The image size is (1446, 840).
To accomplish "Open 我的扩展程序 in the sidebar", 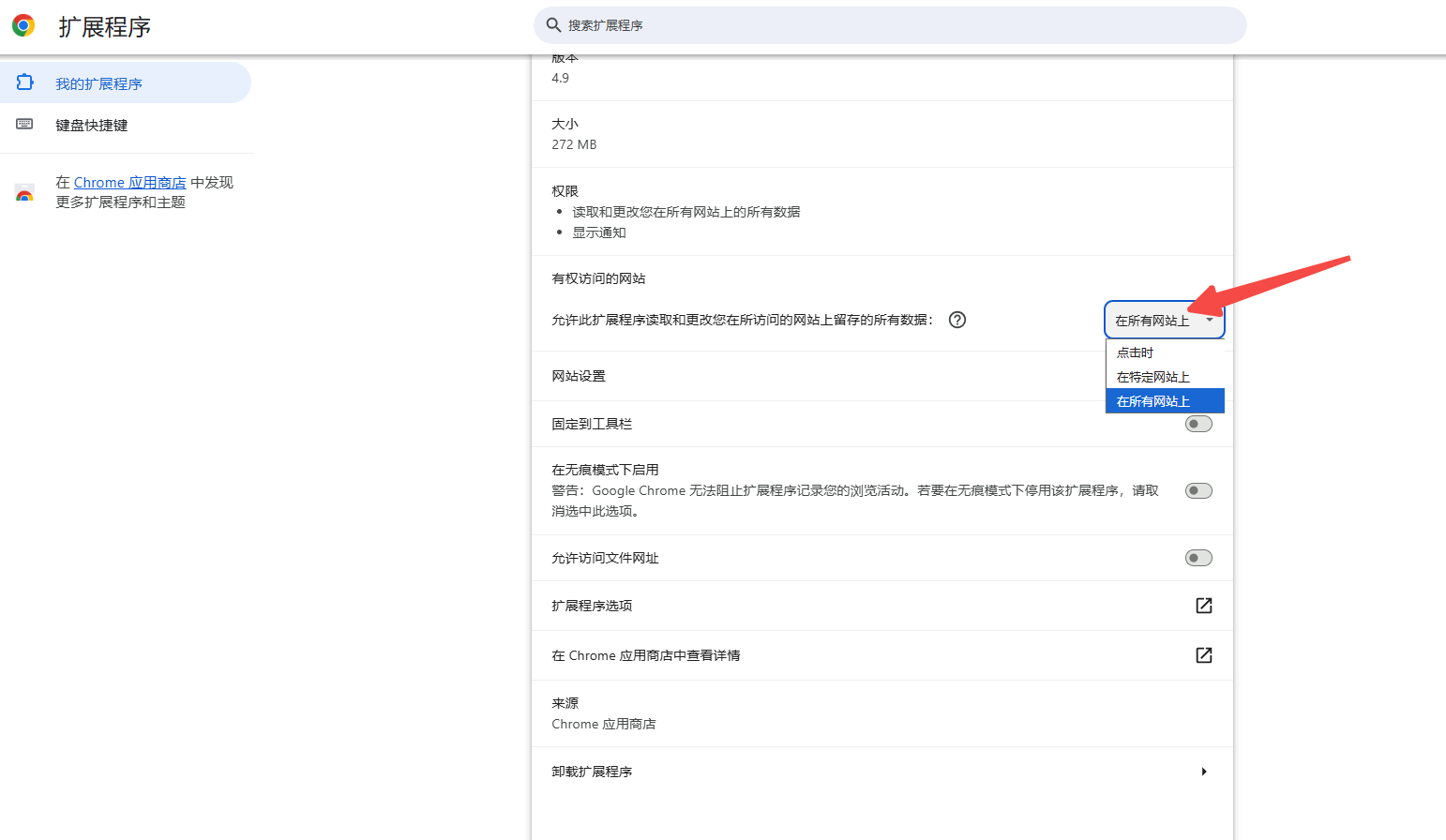I will pos(126,82).
